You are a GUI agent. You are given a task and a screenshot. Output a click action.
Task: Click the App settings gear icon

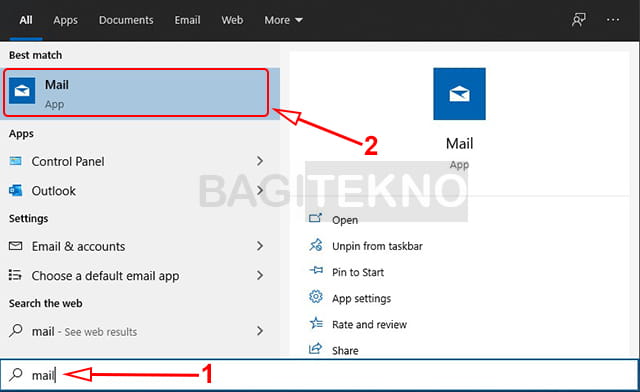[x=316, y=296]
